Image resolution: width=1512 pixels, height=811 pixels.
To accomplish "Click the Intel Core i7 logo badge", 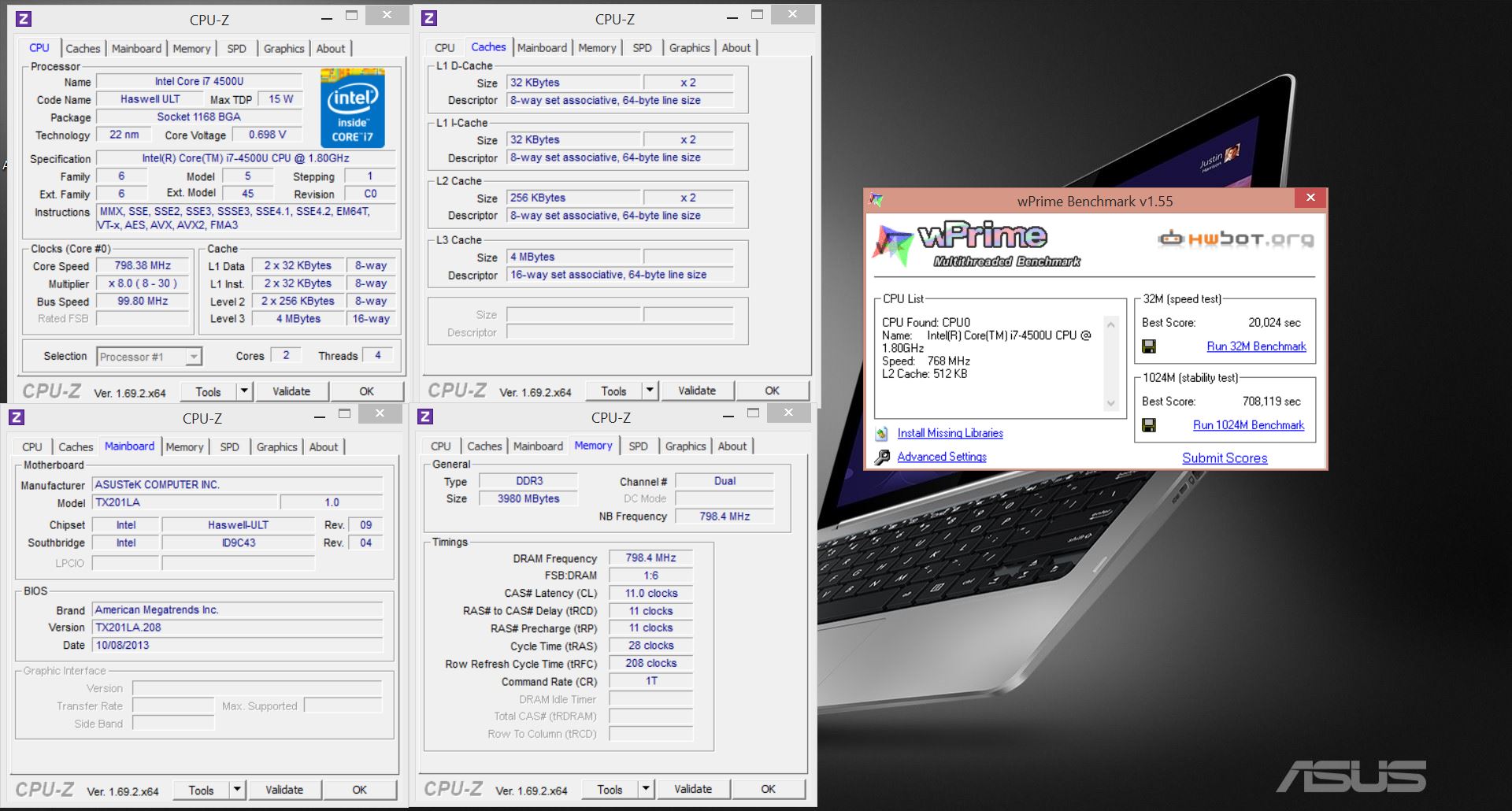I will [x=352, y=108].
